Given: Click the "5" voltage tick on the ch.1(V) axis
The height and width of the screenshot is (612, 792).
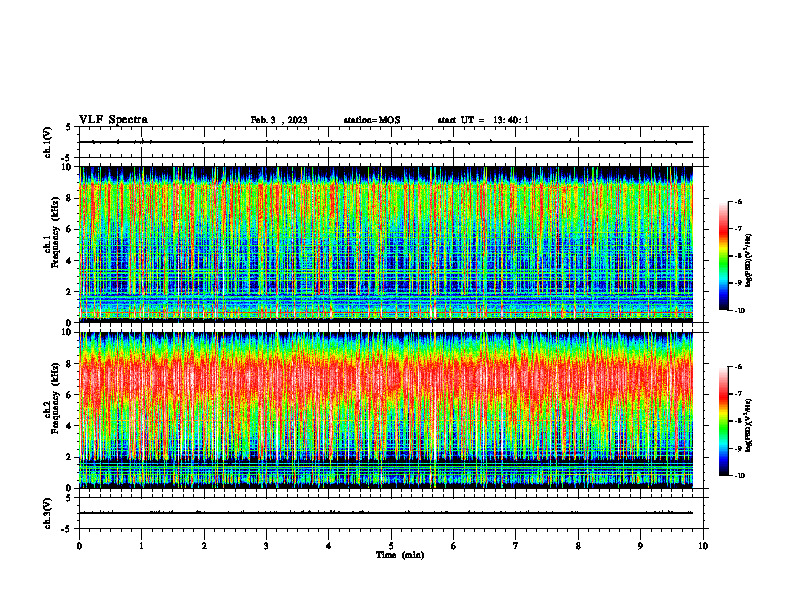Looking at the screenshot, I should [68, 127].
